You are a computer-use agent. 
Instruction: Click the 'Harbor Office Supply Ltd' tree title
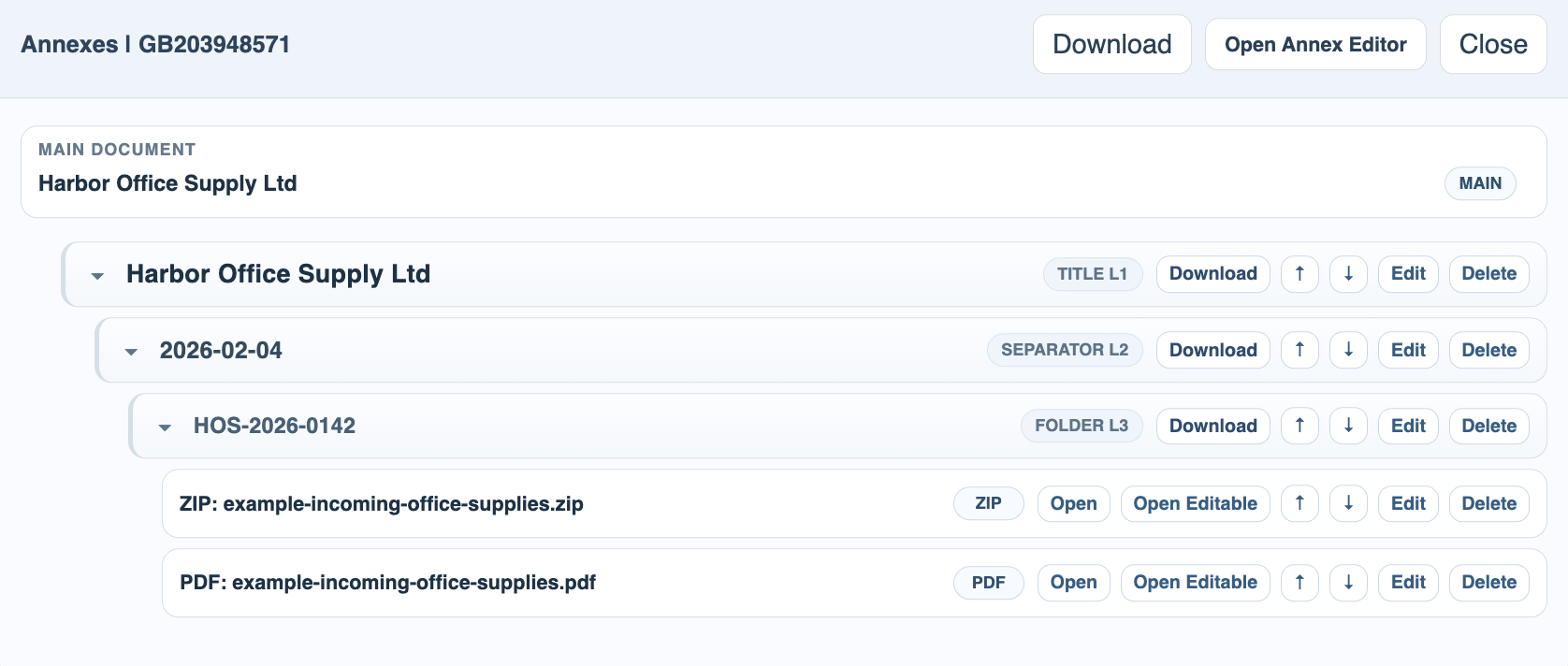pos(279,274)
